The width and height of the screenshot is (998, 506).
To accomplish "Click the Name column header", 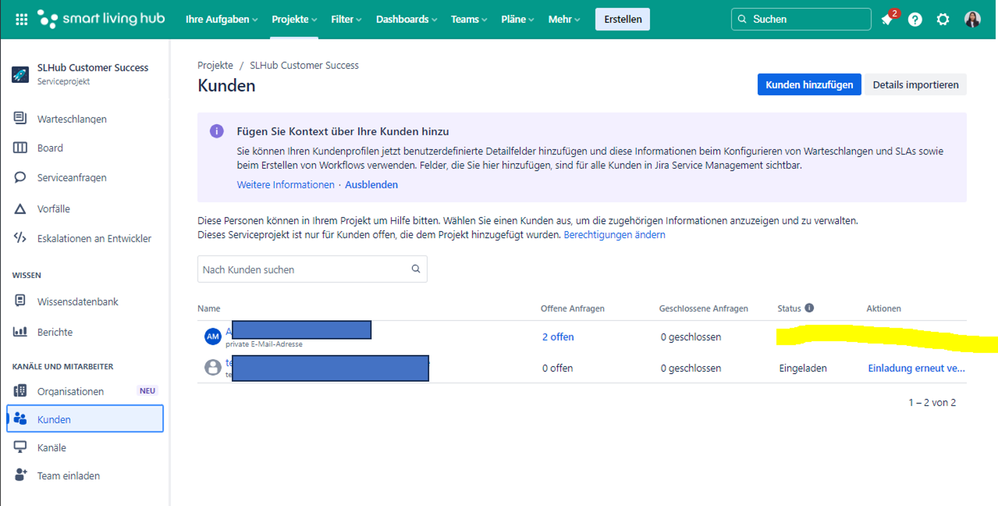I will coord(209,308).
